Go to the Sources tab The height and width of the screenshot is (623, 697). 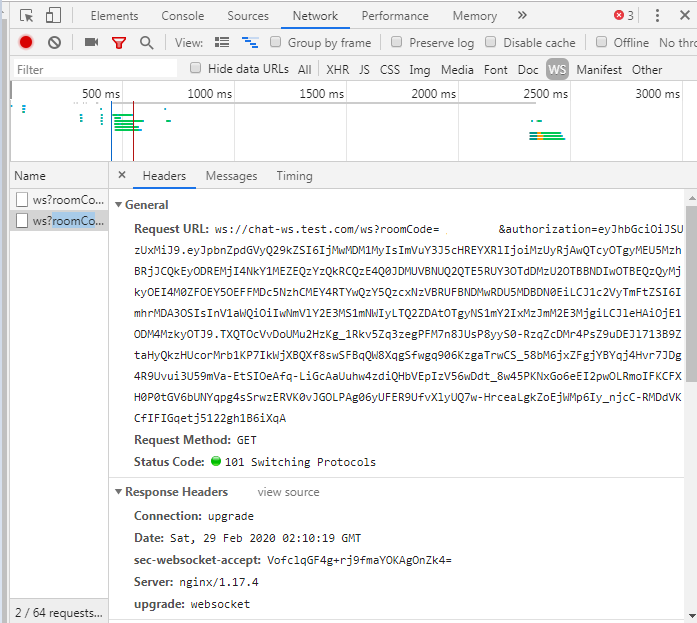(248, 16)
